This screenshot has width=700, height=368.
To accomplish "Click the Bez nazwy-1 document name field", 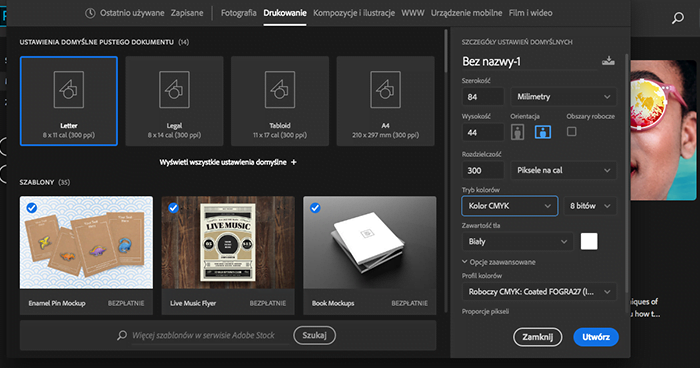I will click(x=529, y=61).
